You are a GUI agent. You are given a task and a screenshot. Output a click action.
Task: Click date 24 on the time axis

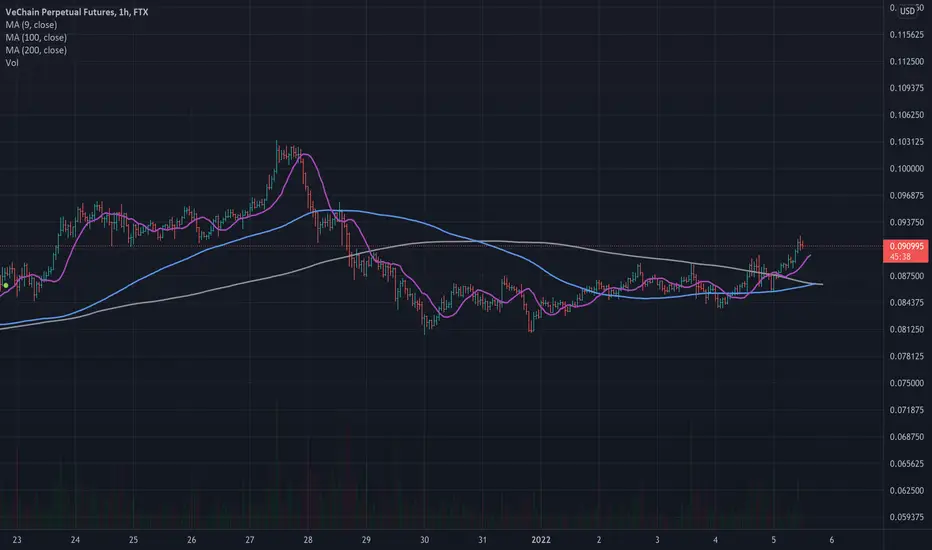(x=75, y=540)
